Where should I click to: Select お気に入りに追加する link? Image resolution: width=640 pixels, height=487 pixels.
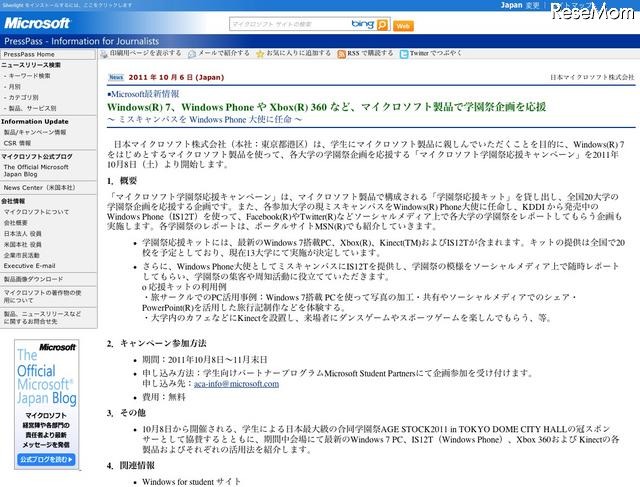tap(299, 53)
